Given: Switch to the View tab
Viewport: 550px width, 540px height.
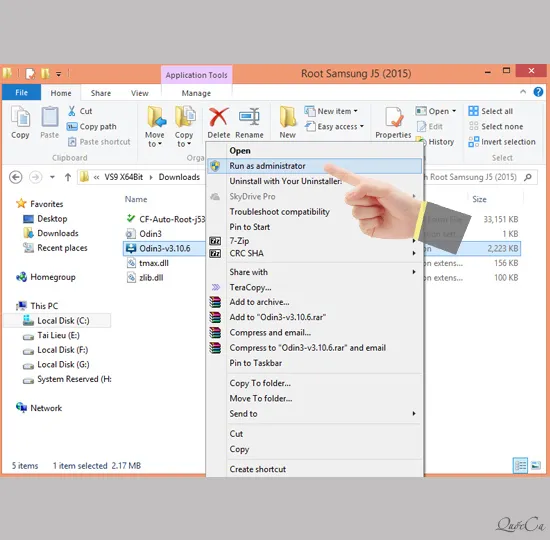Looking at the screenshot, I should (140, 93).
